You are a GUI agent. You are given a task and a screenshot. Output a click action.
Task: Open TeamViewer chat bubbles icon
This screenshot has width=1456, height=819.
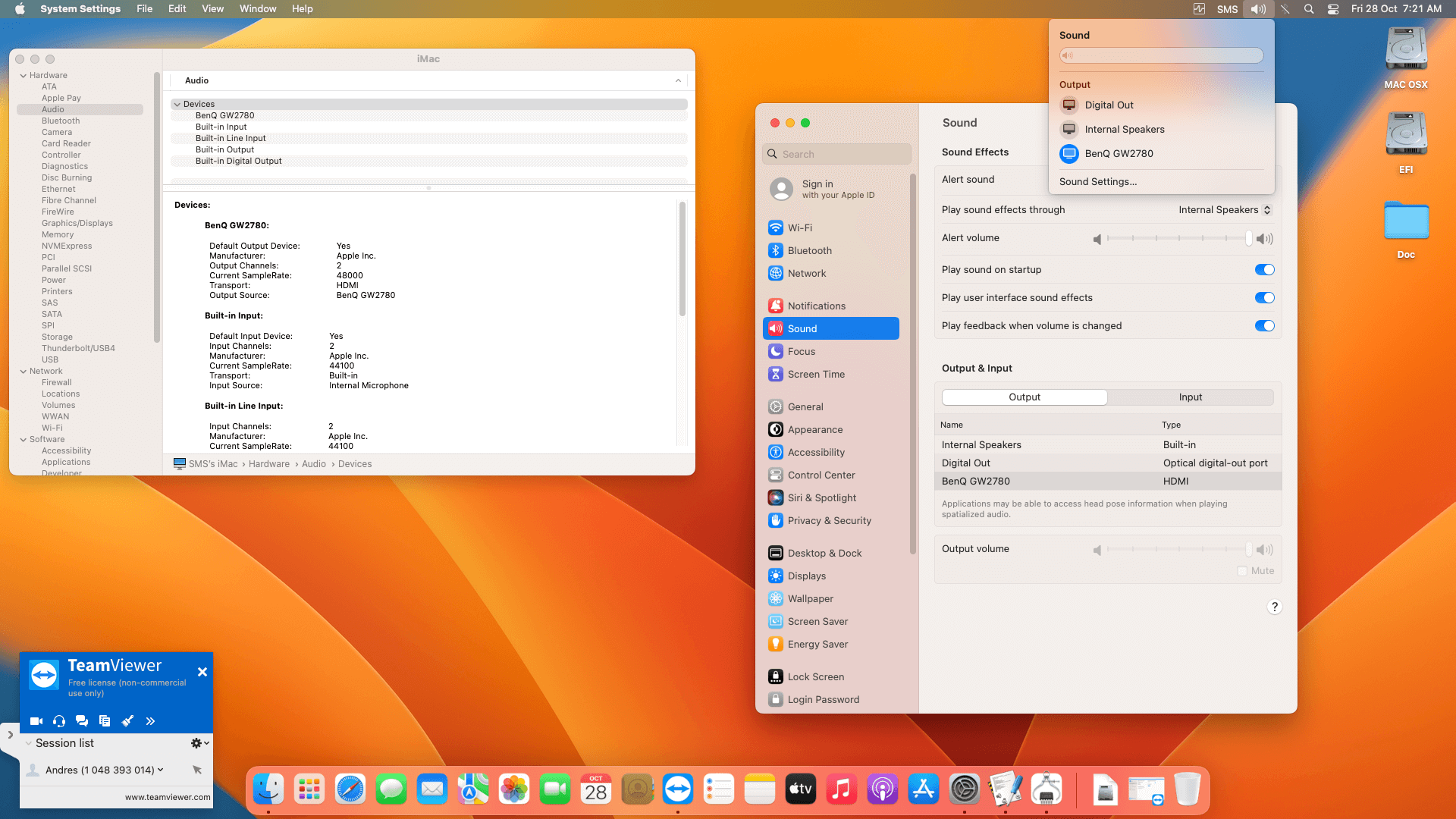[x=82, y=721]
